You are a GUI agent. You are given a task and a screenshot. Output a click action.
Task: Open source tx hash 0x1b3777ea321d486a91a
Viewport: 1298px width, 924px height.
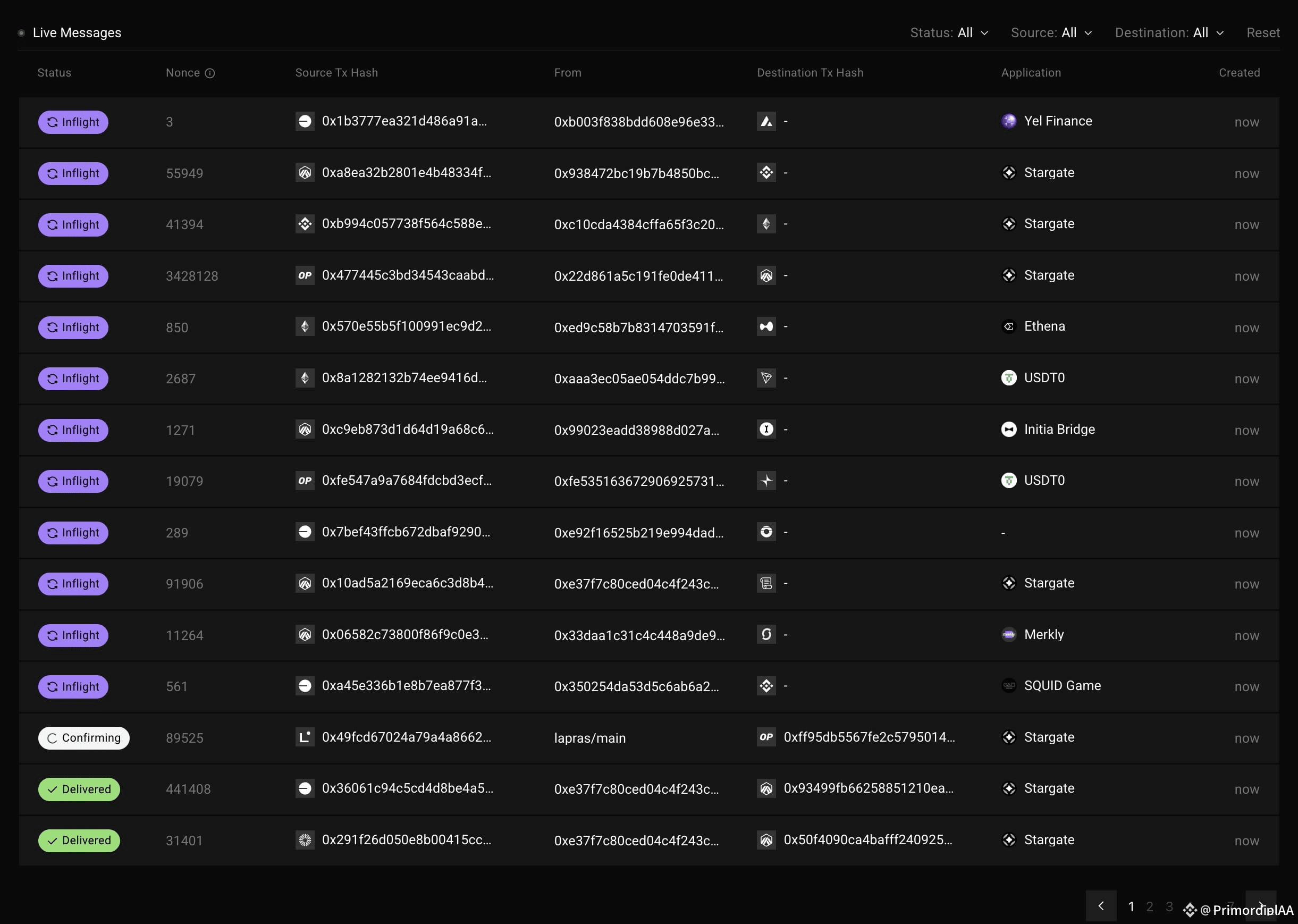[x=404, y=121]
